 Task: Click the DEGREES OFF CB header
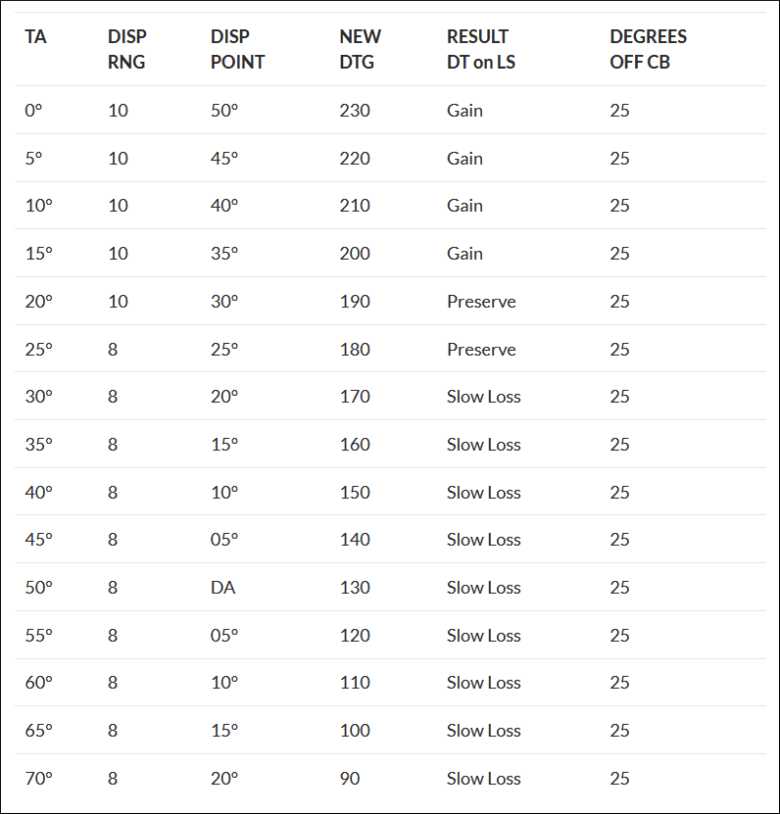[648, 49]
